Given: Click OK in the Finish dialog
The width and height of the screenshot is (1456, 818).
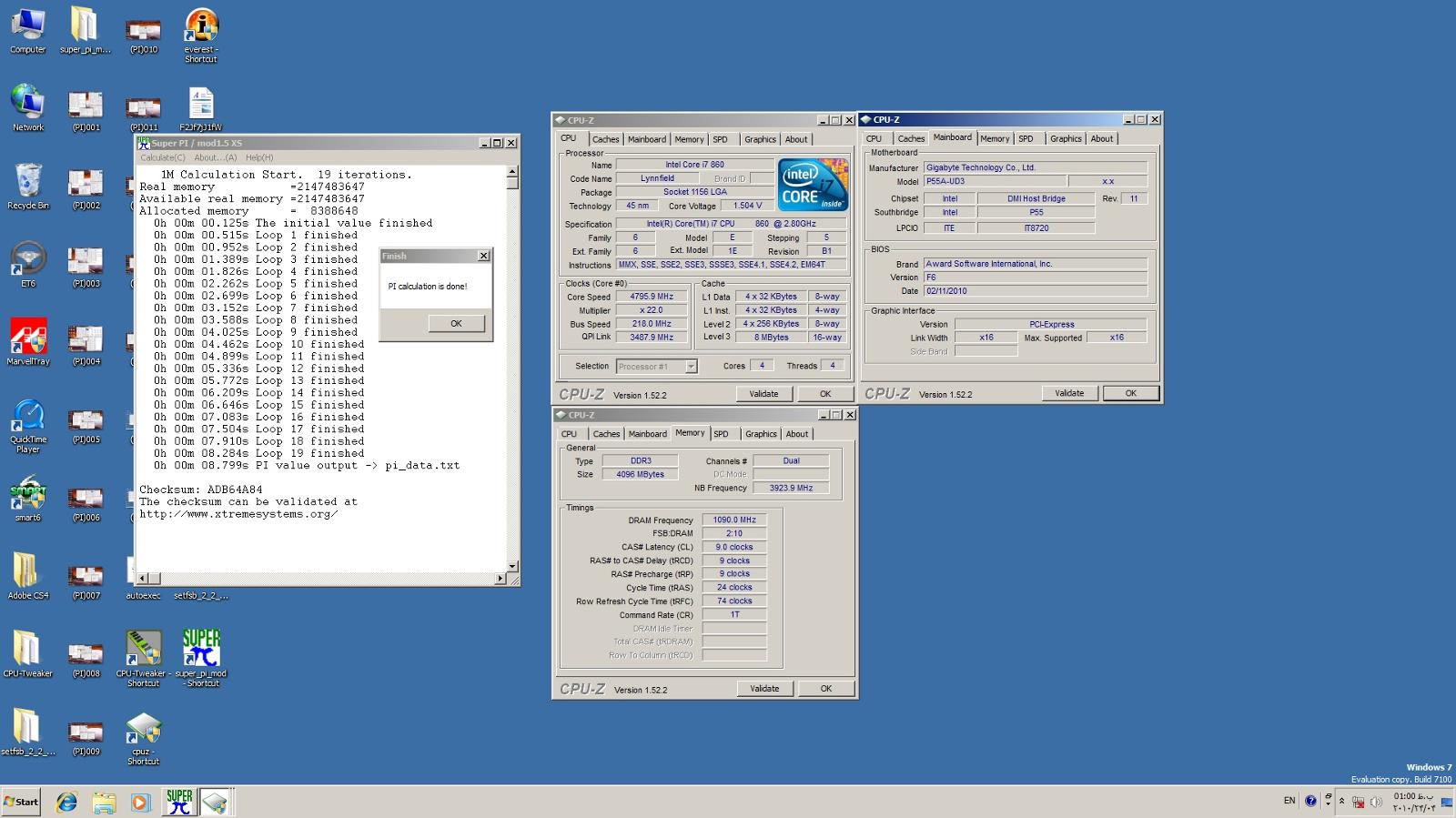Looking at the screenshot, I should pos(456,323).
